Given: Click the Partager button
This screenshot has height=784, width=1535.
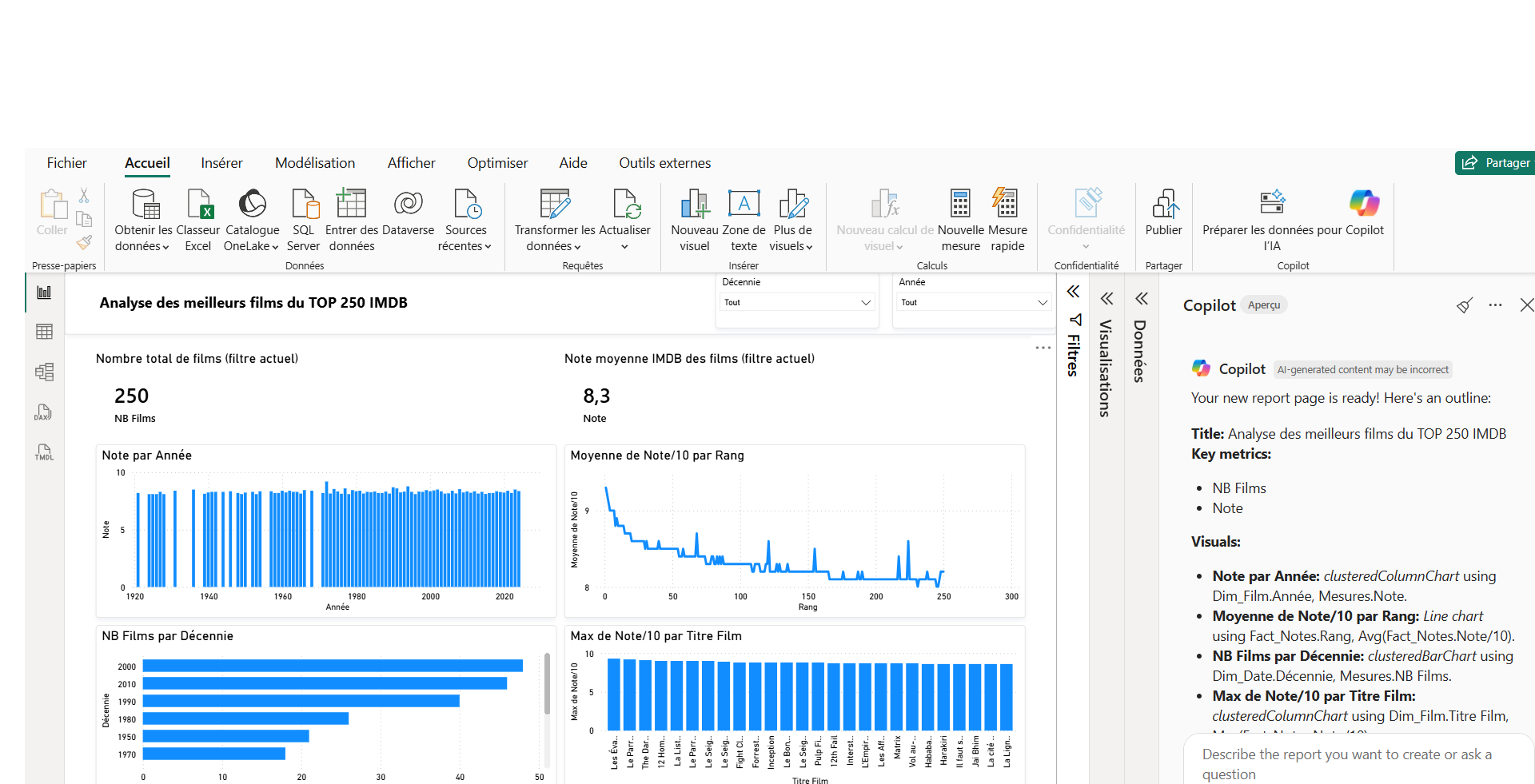Looking at the screenshot, I should pyautogui.click(x=1495, y=163).
